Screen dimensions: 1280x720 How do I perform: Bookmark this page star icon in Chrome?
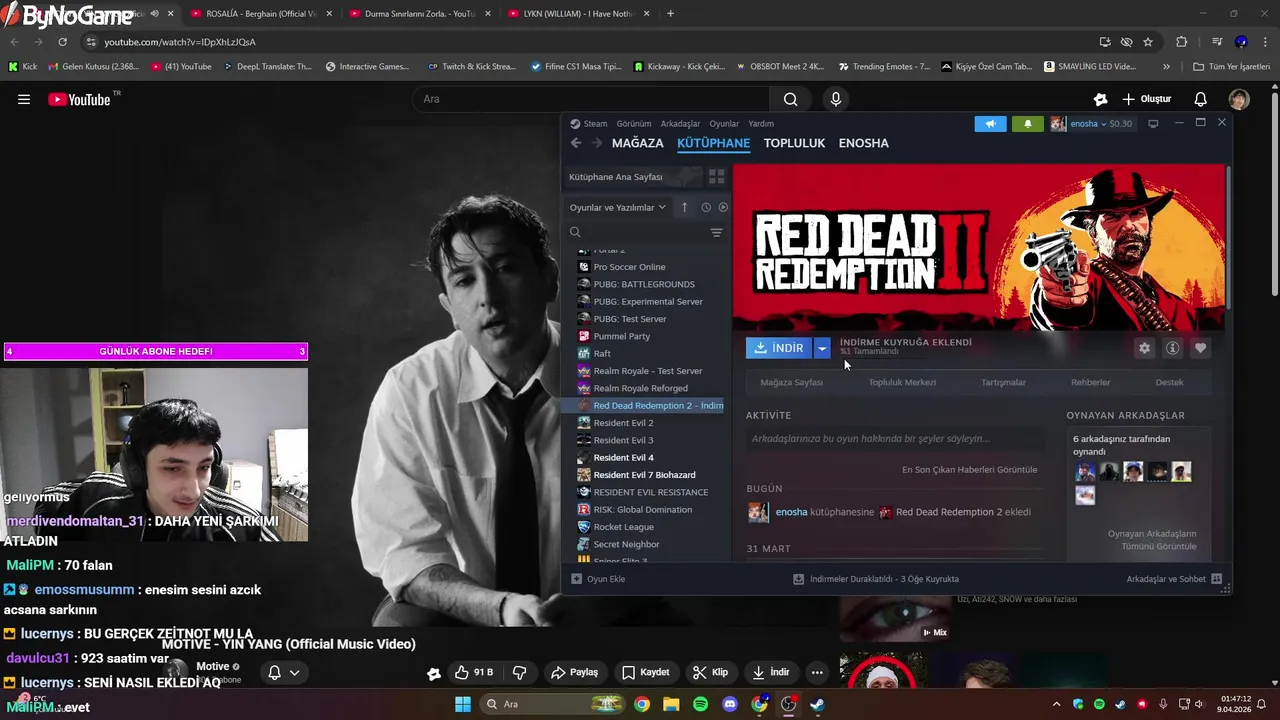pos(1148,42)
